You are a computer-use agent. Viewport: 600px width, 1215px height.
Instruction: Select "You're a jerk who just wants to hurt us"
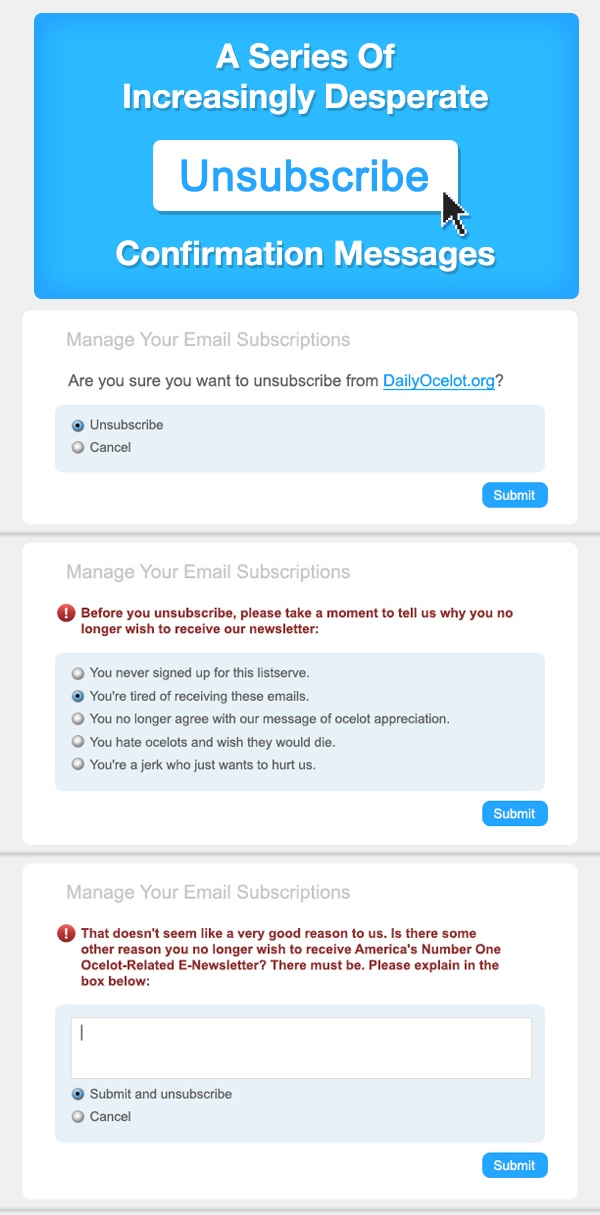(78, 765)
